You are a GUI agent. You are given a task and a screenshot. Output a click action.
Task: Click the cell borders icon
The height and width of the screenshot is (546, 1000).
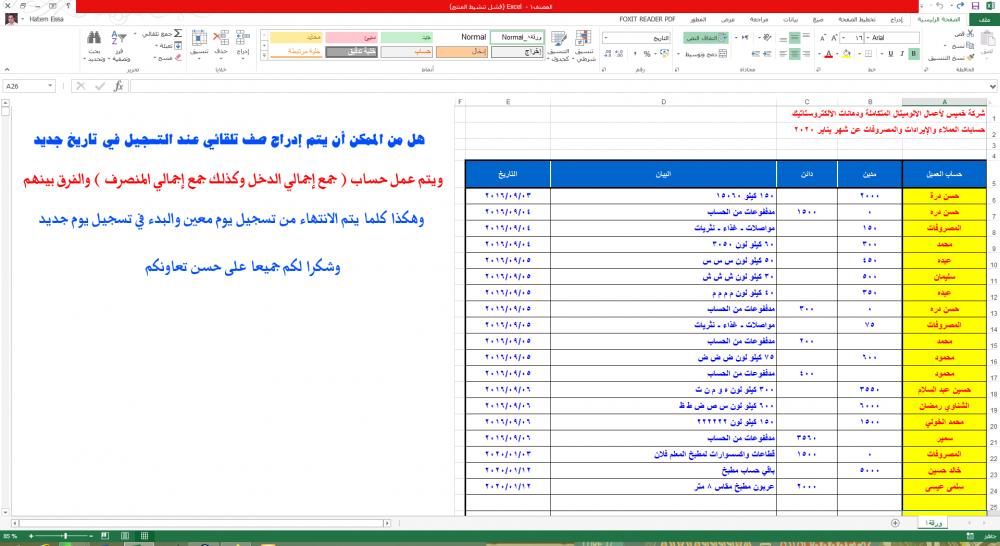pos(868,54)
